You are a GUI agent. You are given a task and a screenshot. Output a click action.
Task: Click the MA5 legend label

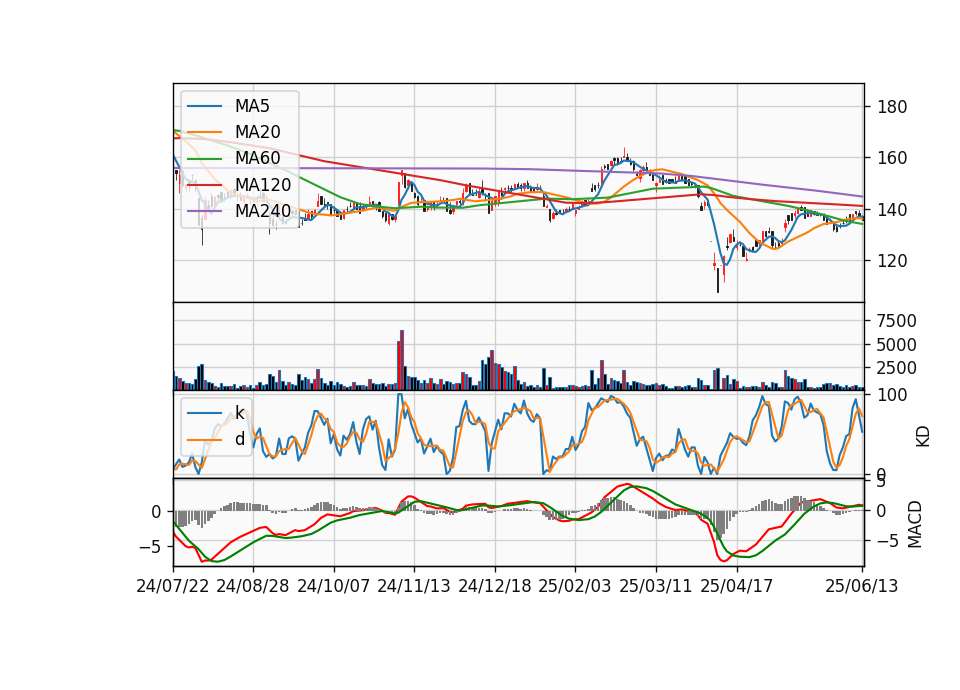coord(252,106)
